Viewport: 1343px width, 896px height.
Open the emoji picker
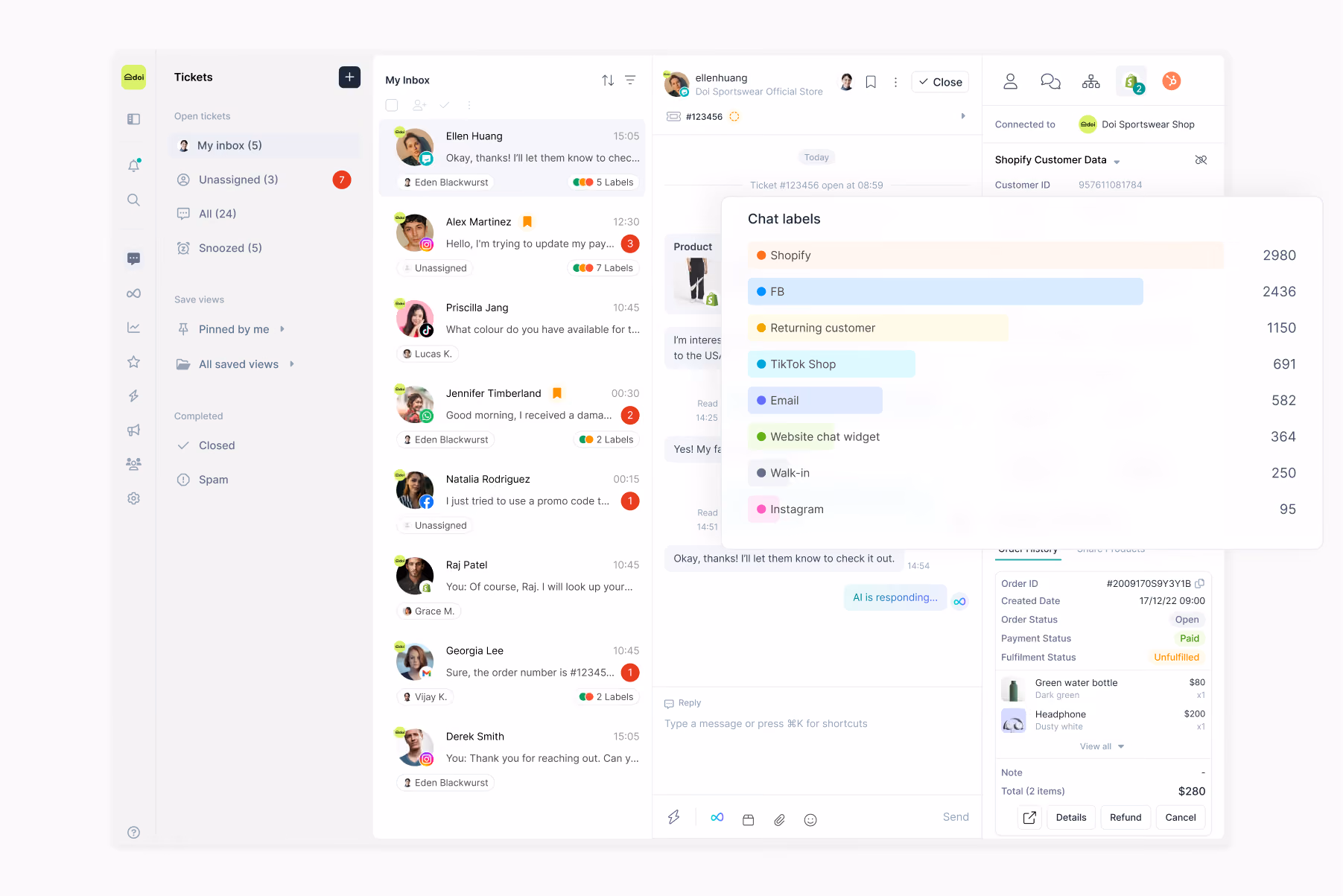(810, 819)
